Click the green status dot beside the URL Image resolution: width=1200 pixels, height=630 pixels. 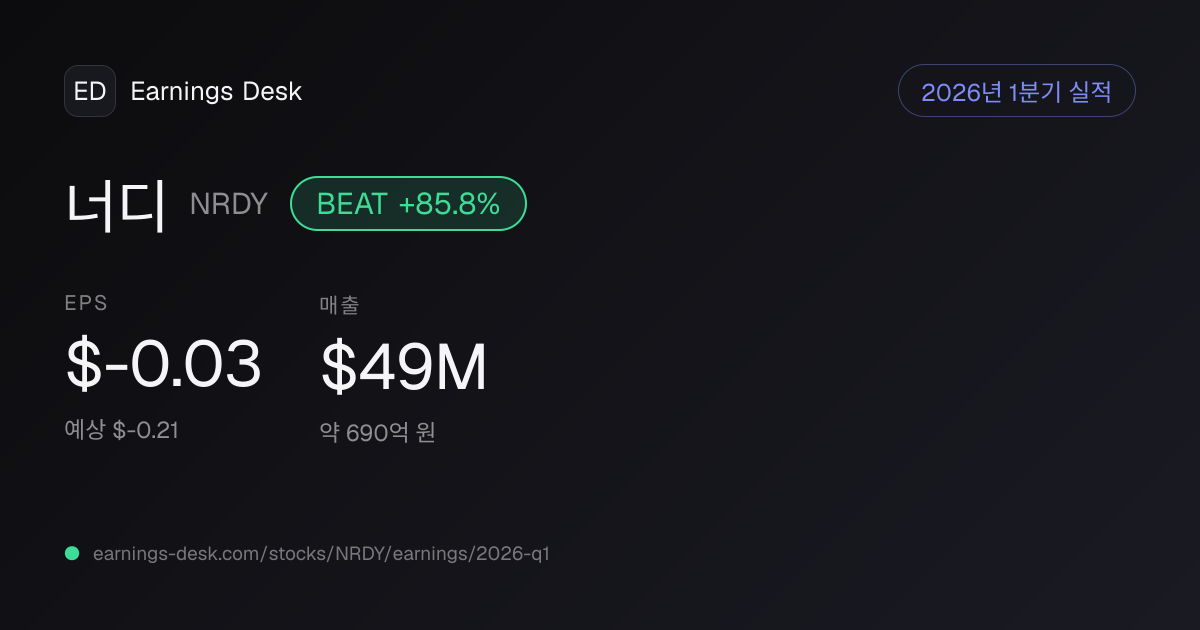(72, 553)
